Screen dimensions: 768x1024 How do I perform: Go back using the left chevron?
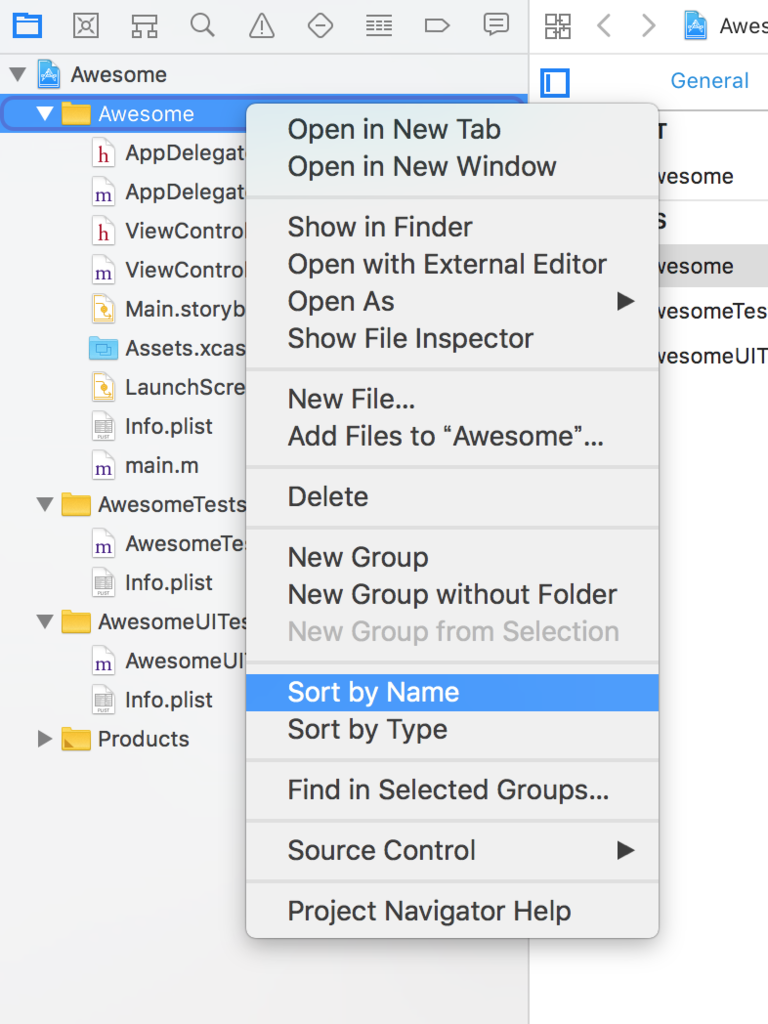point(604,25)
